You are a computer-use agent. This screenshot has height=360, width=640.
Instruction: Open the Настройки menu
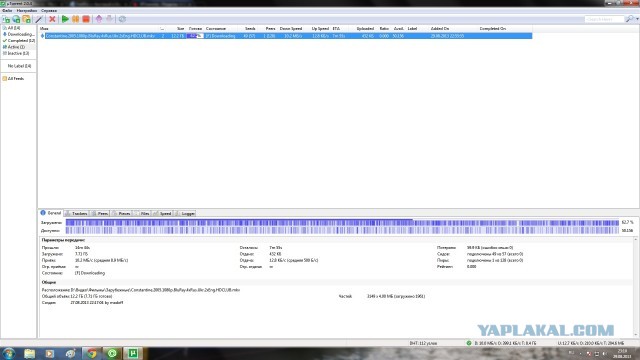coord(27,11)
